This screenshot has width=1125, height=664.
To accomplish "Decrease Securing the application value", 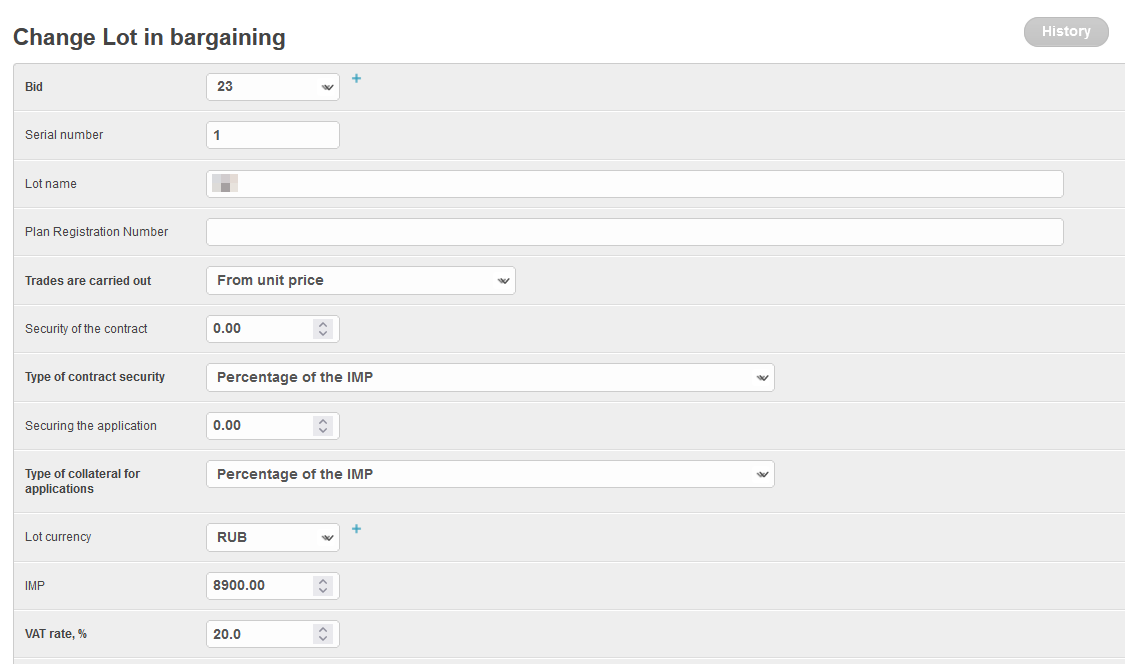I will pyautogui.click(x=322, y=431).
